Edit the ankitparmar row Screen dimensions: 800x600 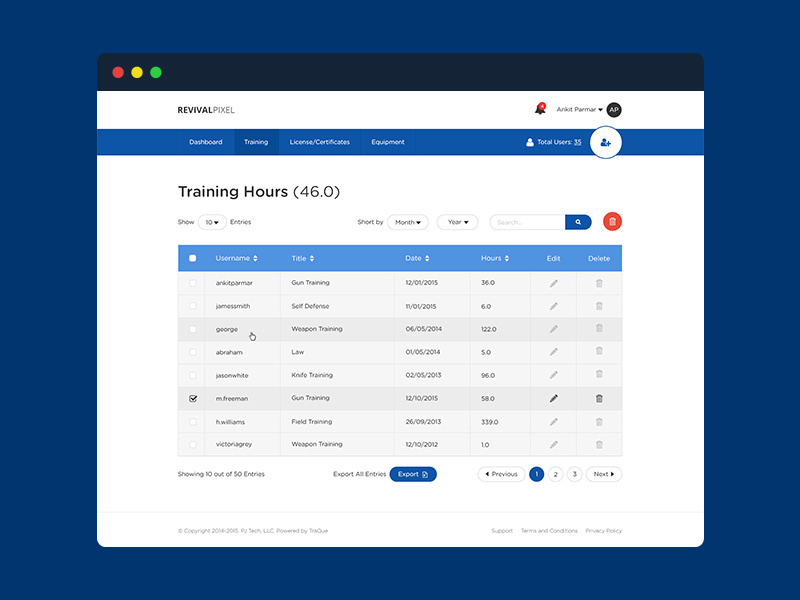(554, 283)
